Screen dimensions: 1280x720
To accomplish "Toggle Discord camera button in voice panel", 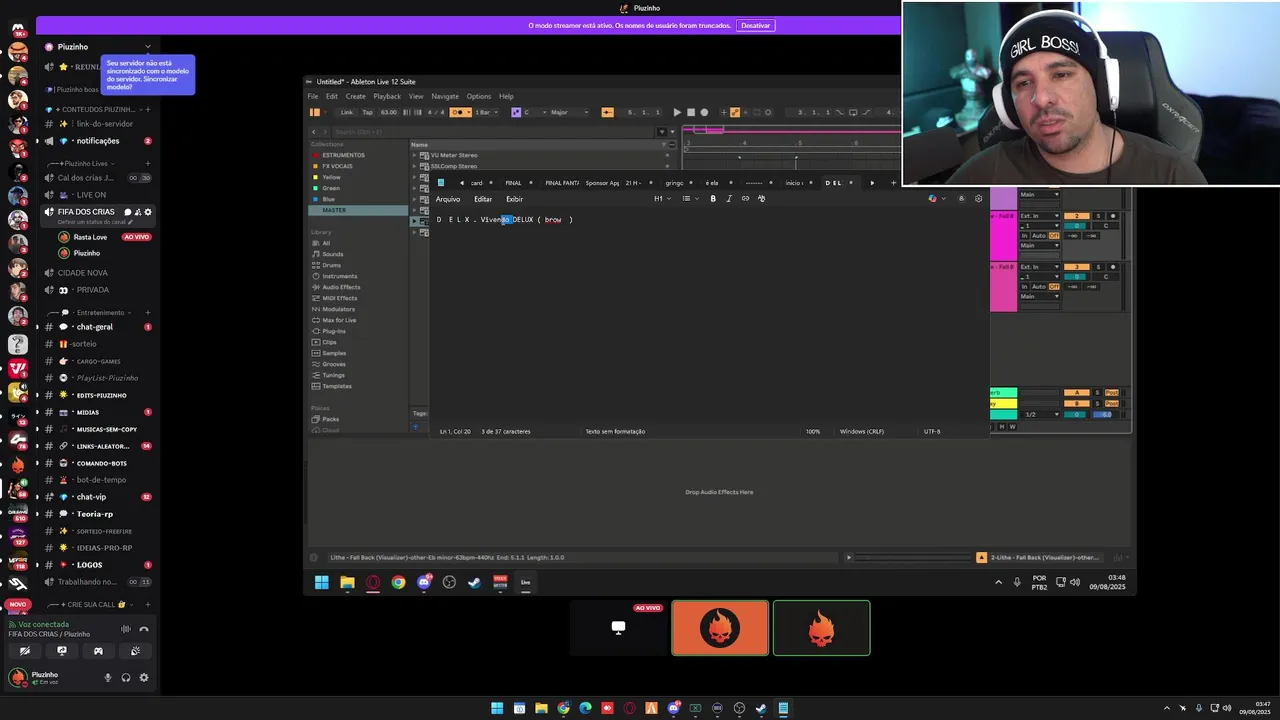I will pyautogui.click(x=25, y=651).
